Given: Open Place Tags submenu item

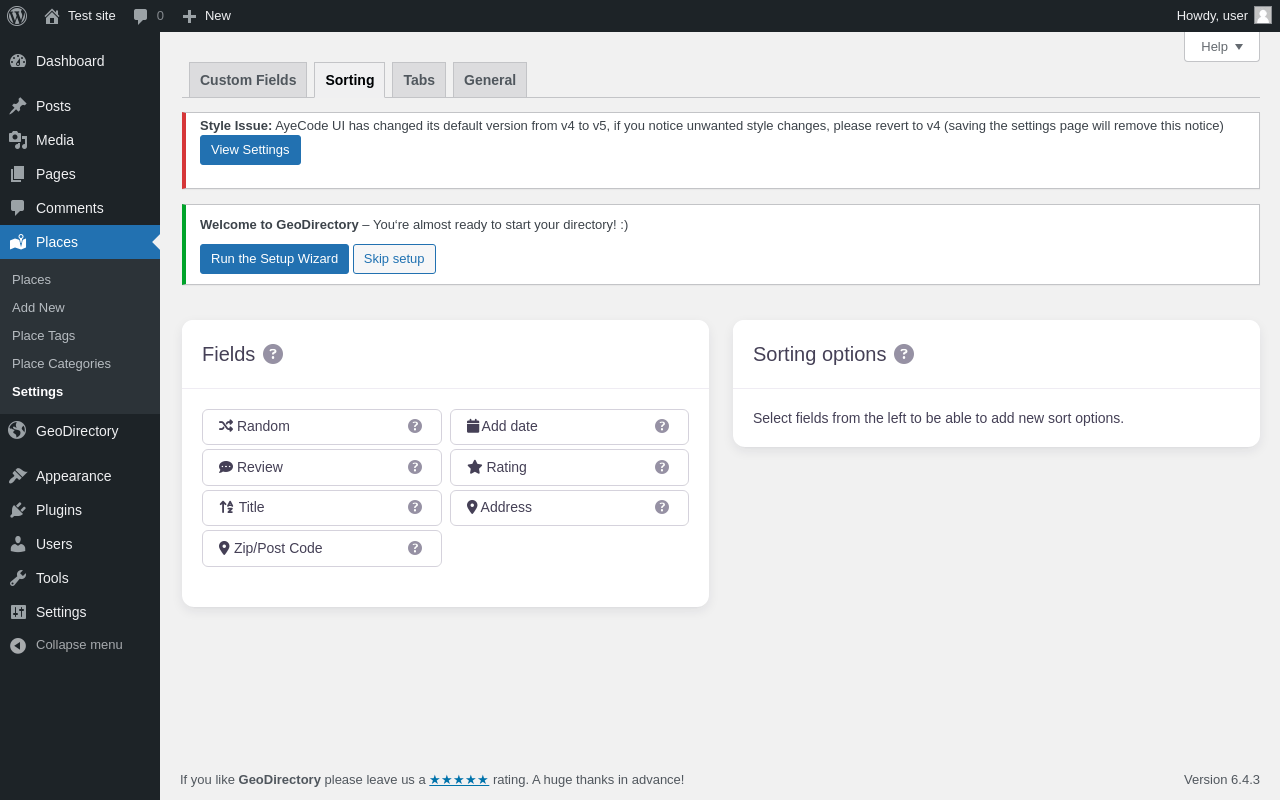Looking at the screenshot, I should (43, 336).
